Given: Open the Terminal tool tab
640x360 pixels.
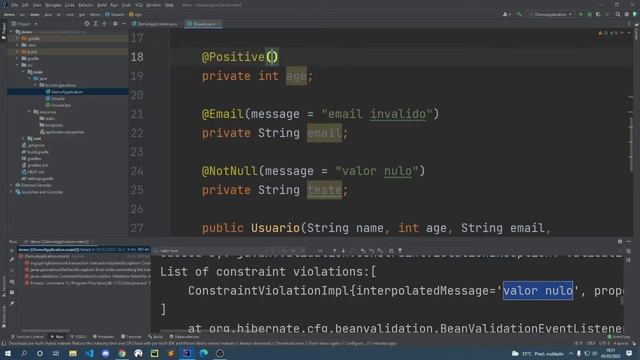Looking at the screenshot, I should point(131,337).
